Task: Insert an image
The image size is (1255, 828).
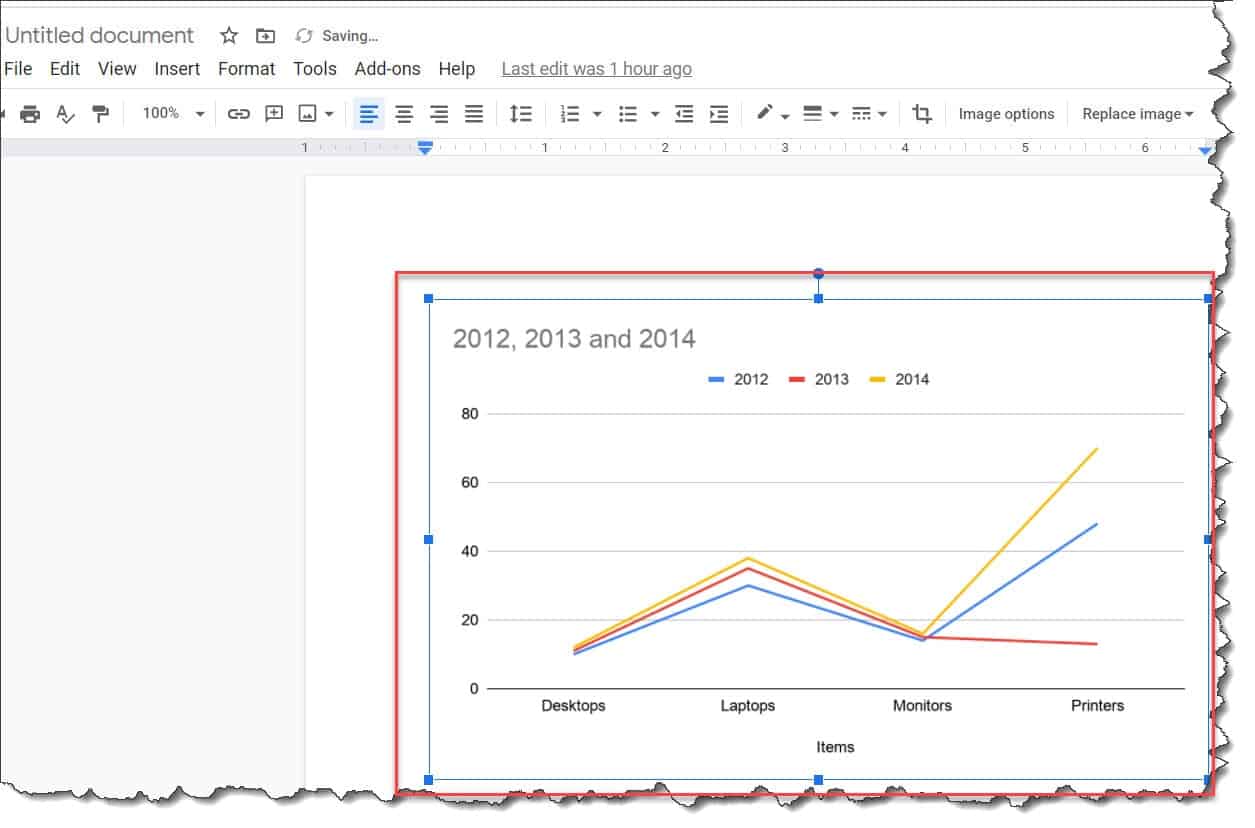Action: 311,113
